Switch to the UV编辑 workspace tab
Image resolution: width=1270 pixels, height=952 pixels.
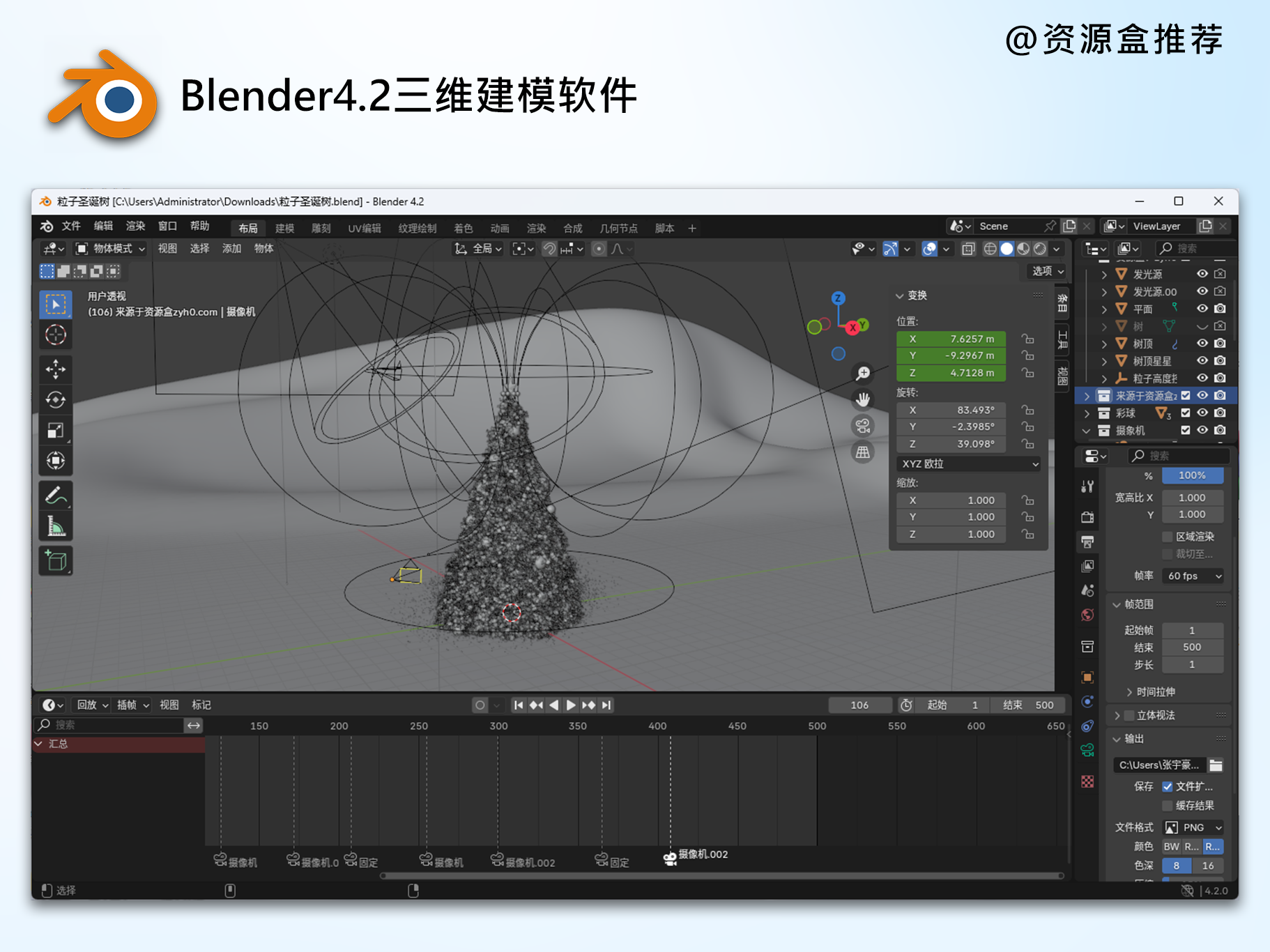coord(365,229)
